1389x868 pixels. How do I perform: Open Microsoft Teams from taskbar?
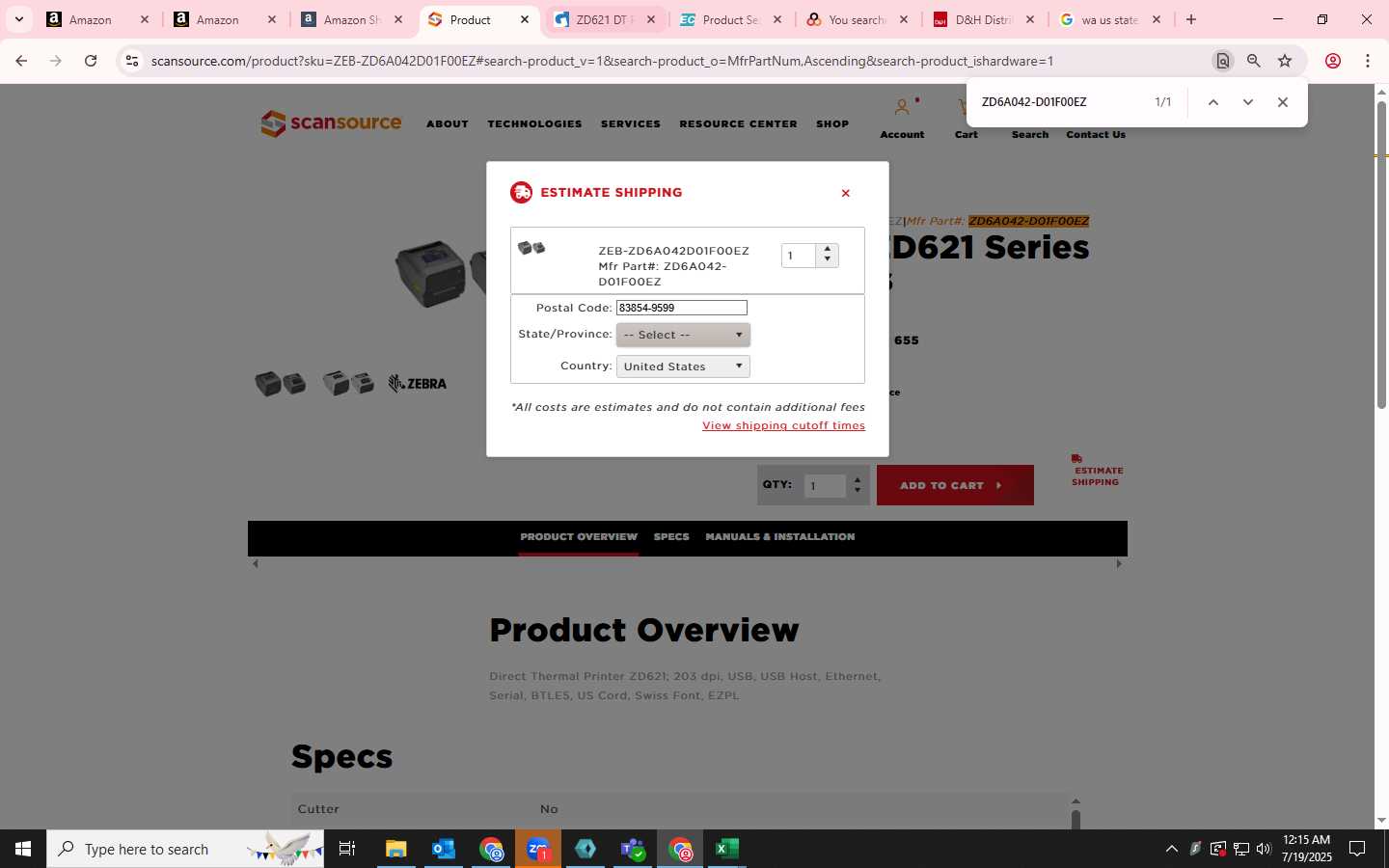633,849
